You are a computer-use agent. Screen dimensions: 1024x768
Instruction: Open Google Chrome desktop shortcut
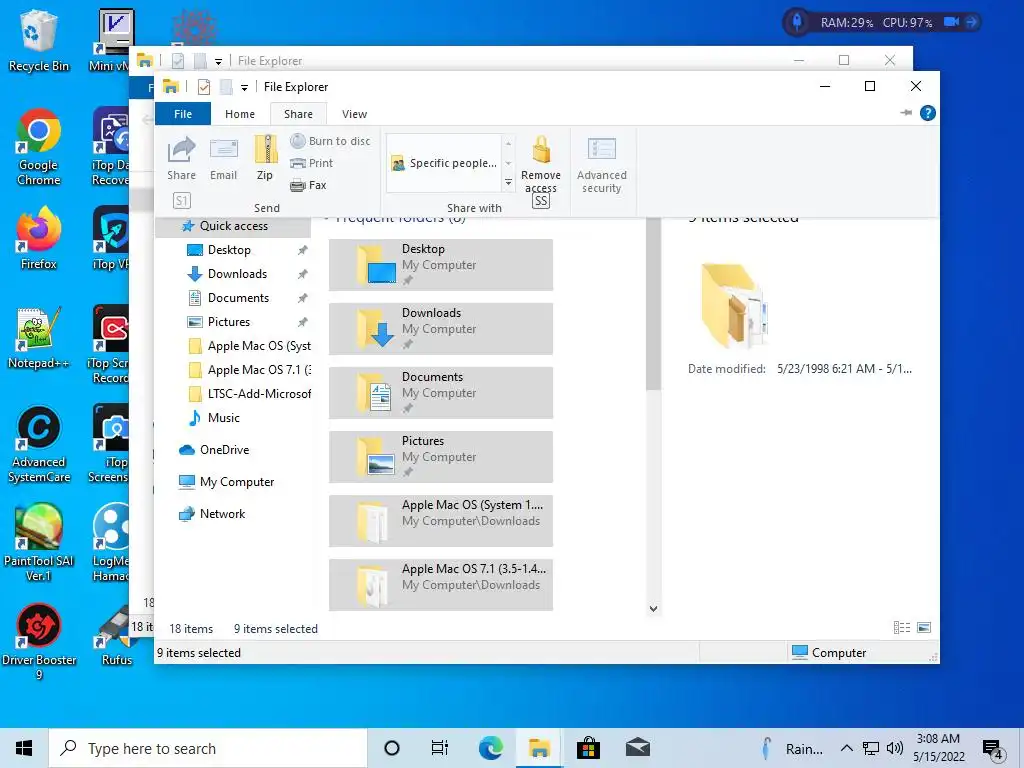tap(39, 147)
